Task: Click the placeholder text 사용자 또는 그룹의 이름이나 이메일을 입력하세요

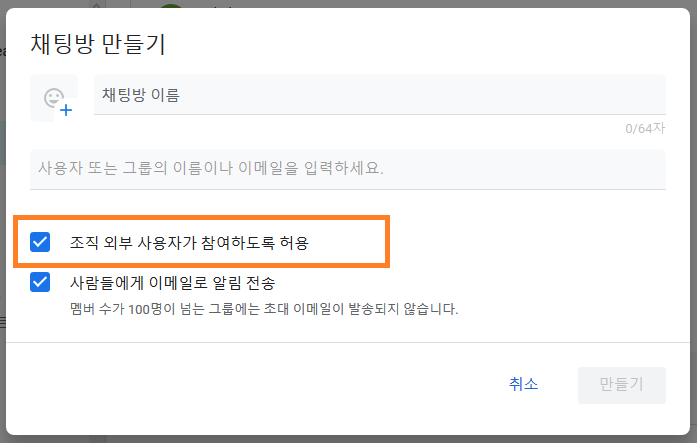Action: 211,168
